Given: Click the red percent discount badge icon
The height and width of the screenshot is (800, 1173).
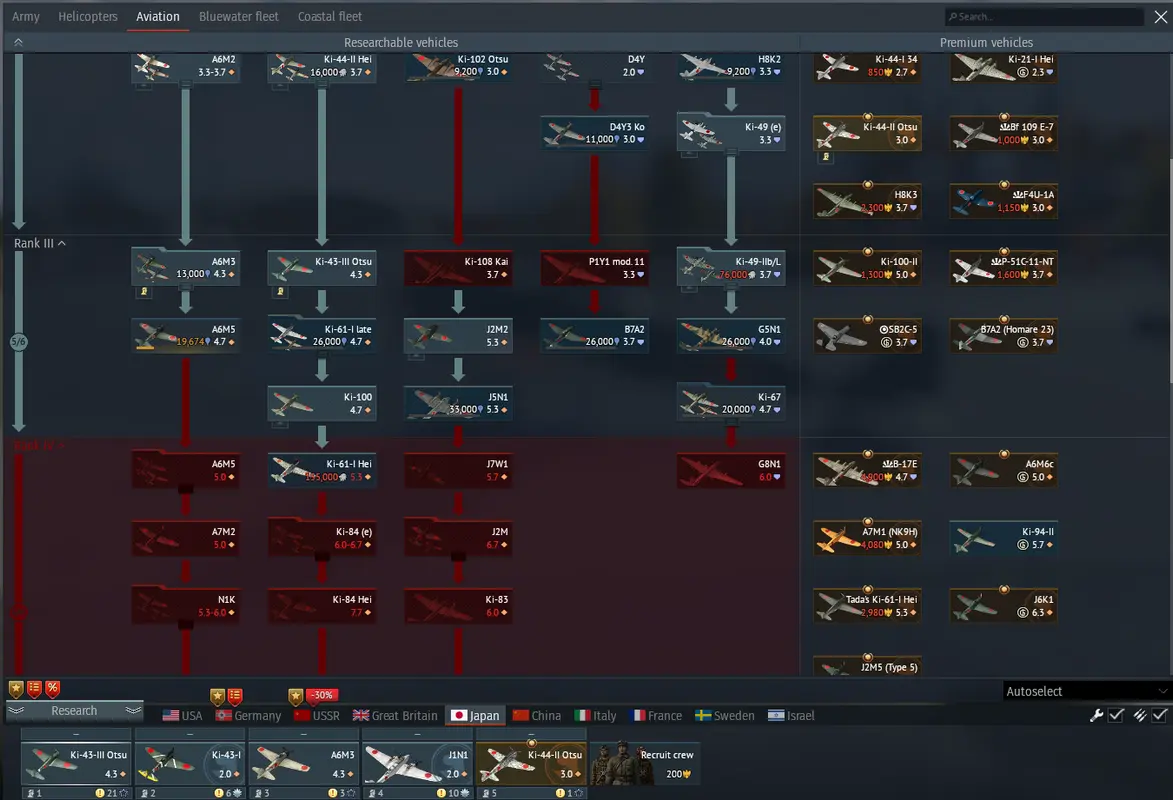Looking at the screenshot, I should click(52, 689).
